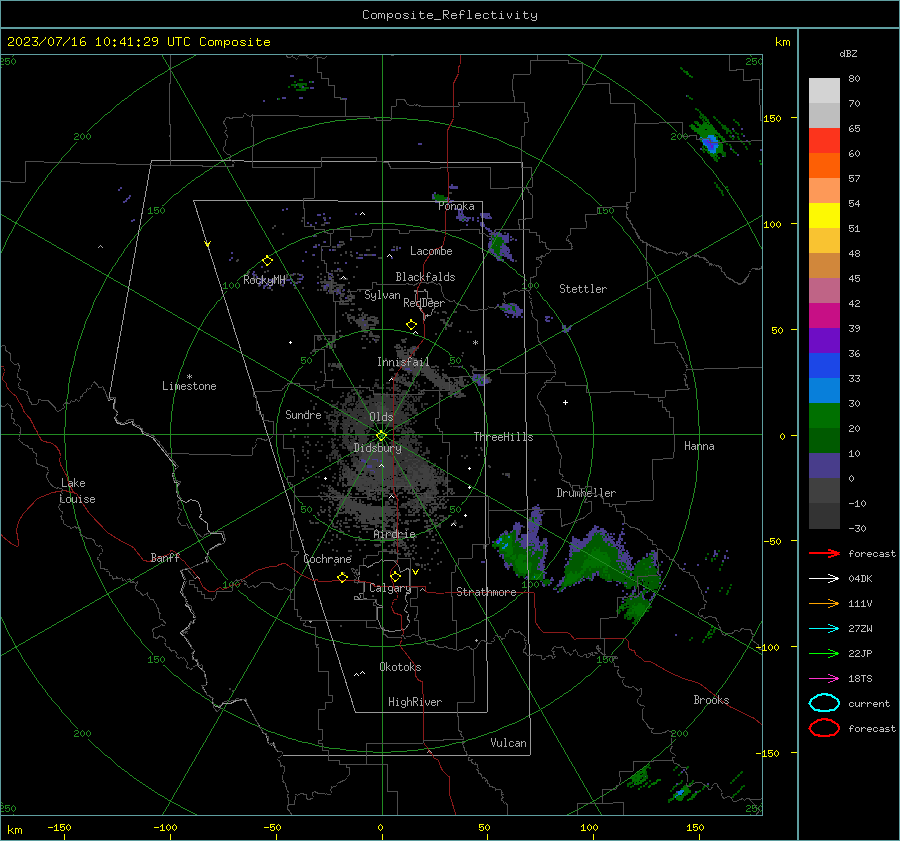900x841 pixels.
Task: Click the ThreeHills city label
Action: (x=503, y=437)
